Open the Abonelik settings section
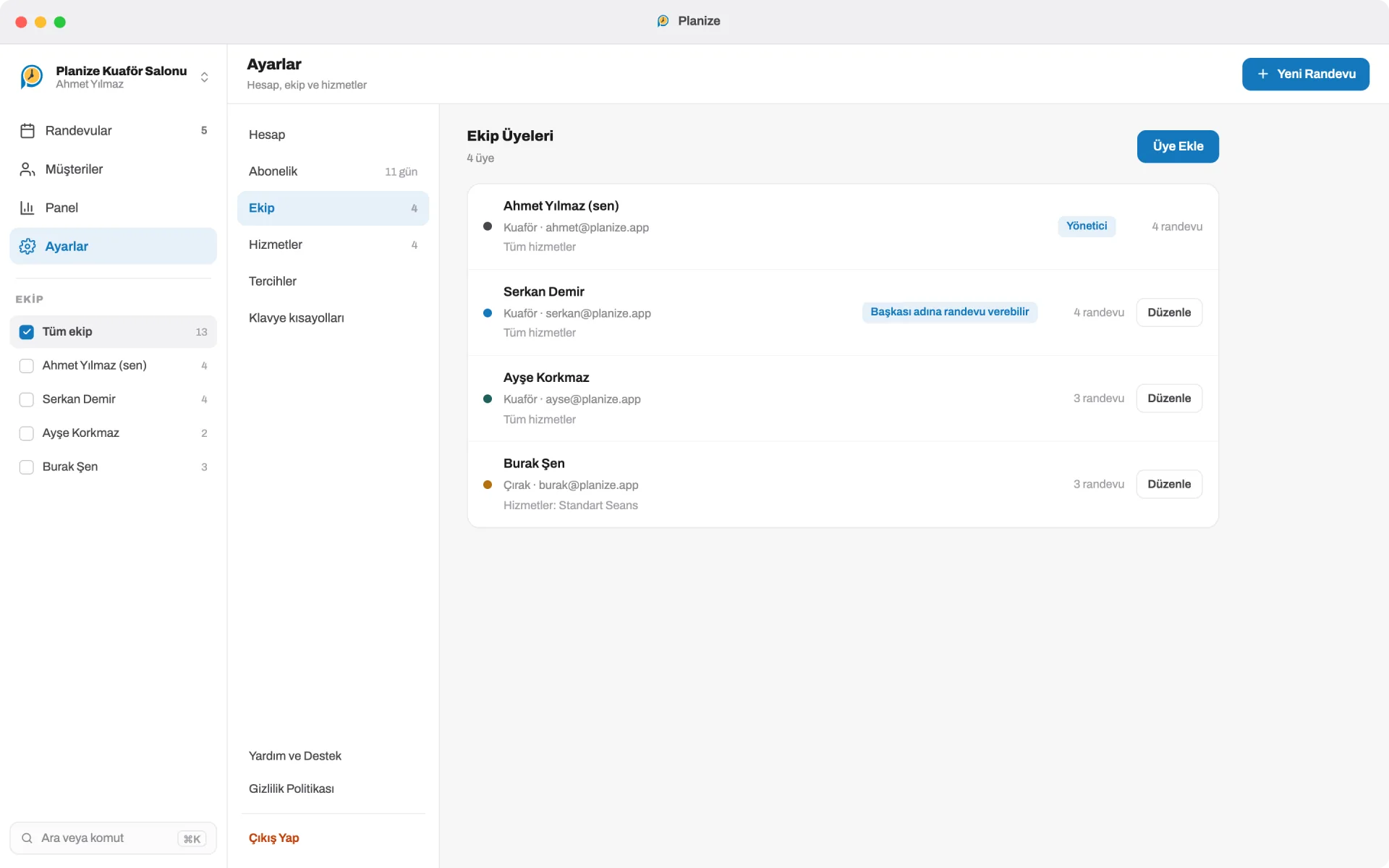The height and width of the screenshot is (868, 1389). coord(333,171)
